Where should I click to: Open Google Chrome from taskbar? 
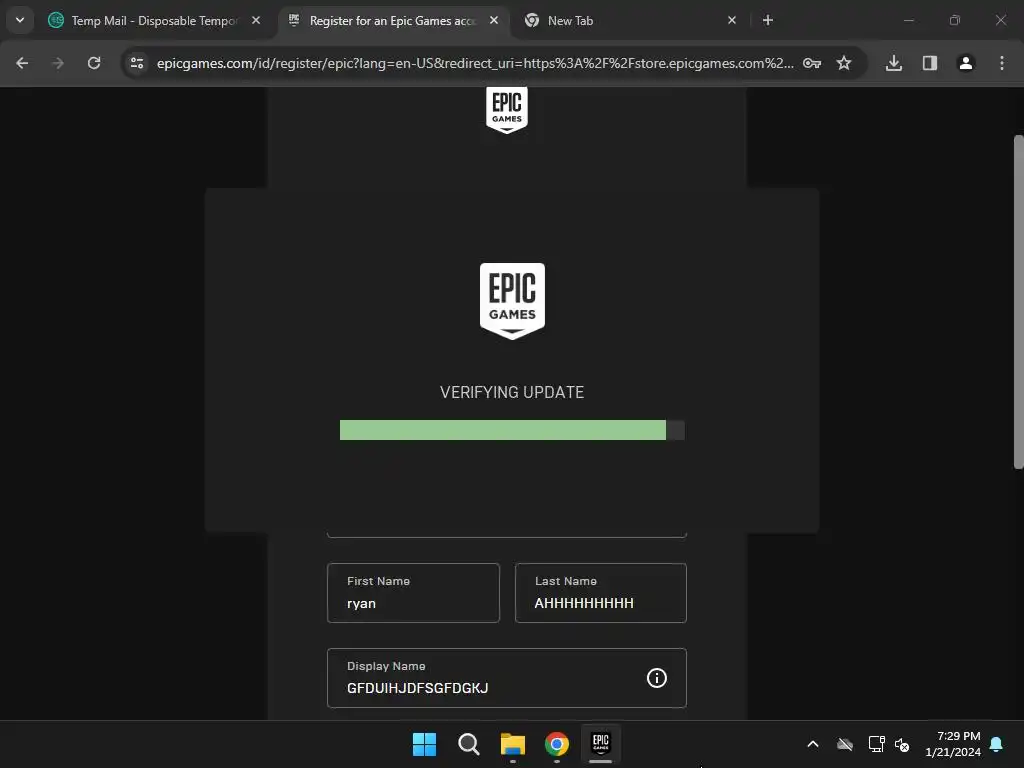pos(556,744)
